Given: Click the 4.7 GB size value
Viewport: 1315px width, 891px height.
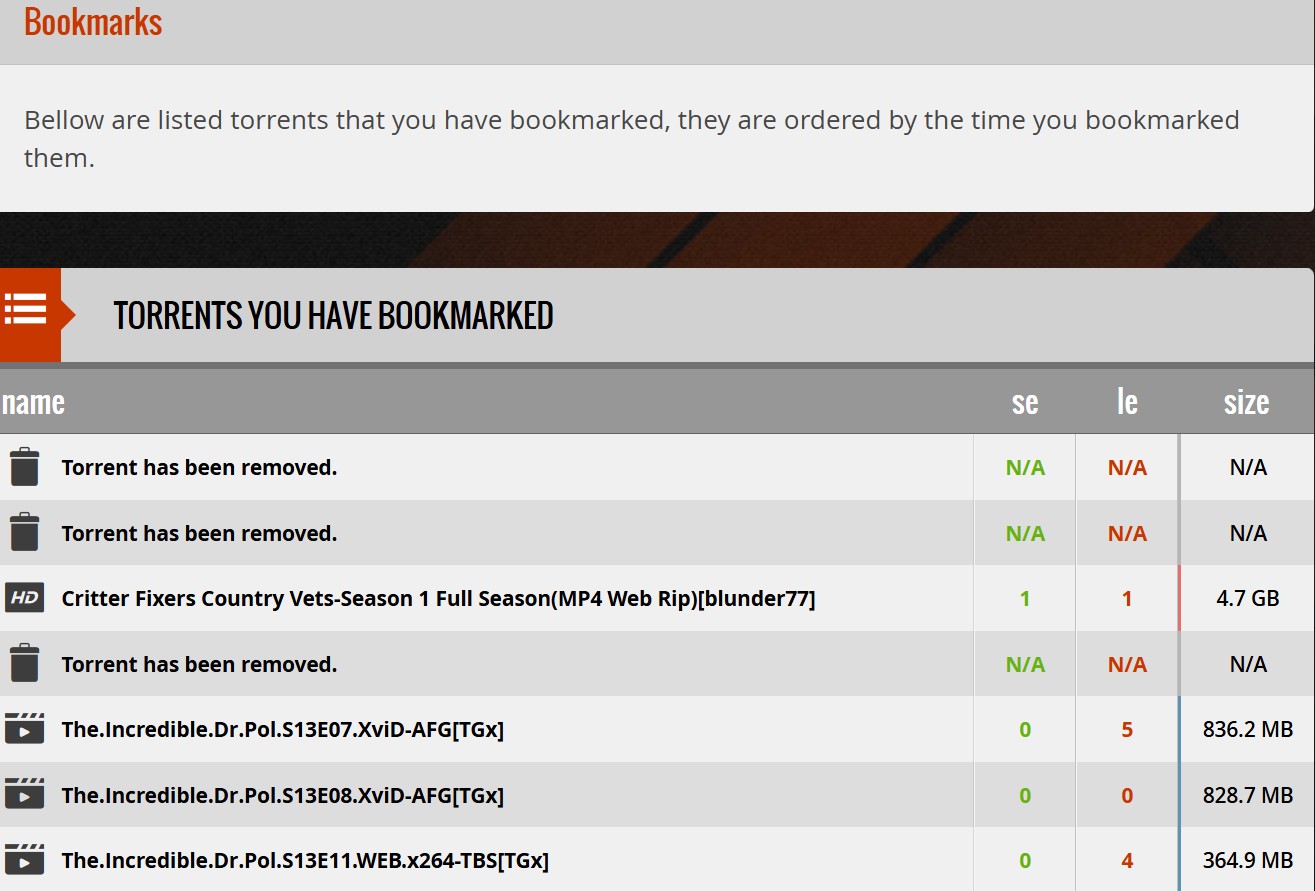Looking at the screenshot, I should (1248, 599).
